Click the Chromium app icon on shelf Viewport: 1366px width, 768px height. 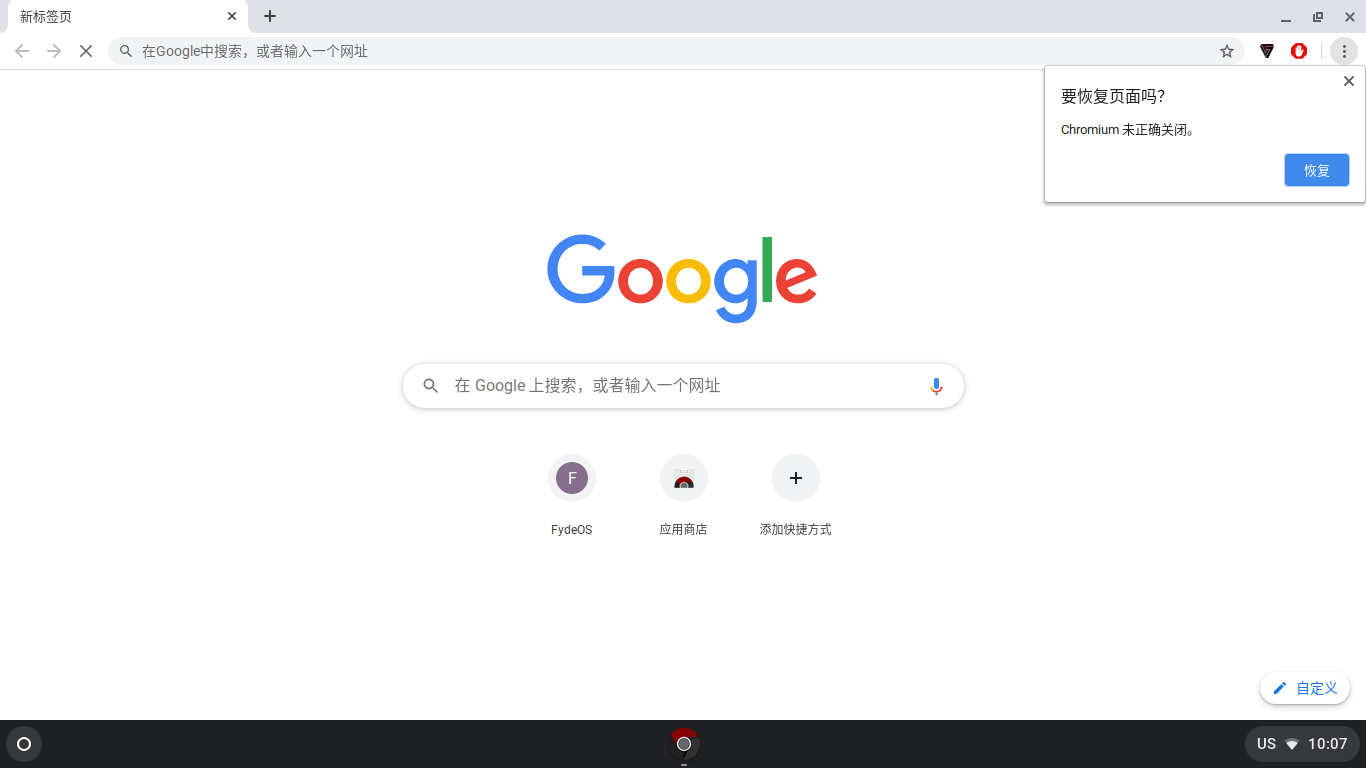click(x=684, y=744)
